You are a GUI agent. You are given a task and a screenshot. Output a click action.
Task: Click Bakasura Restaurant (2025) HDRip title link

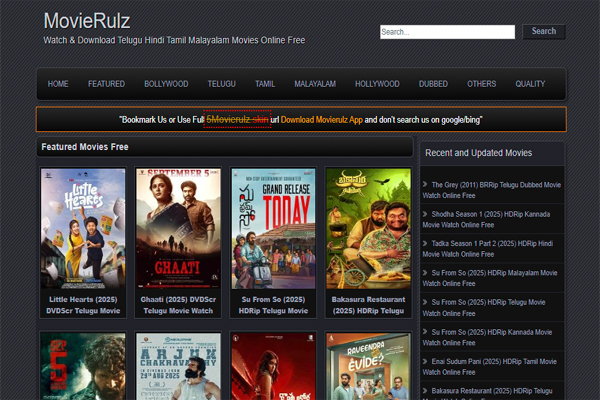[368, 305]
